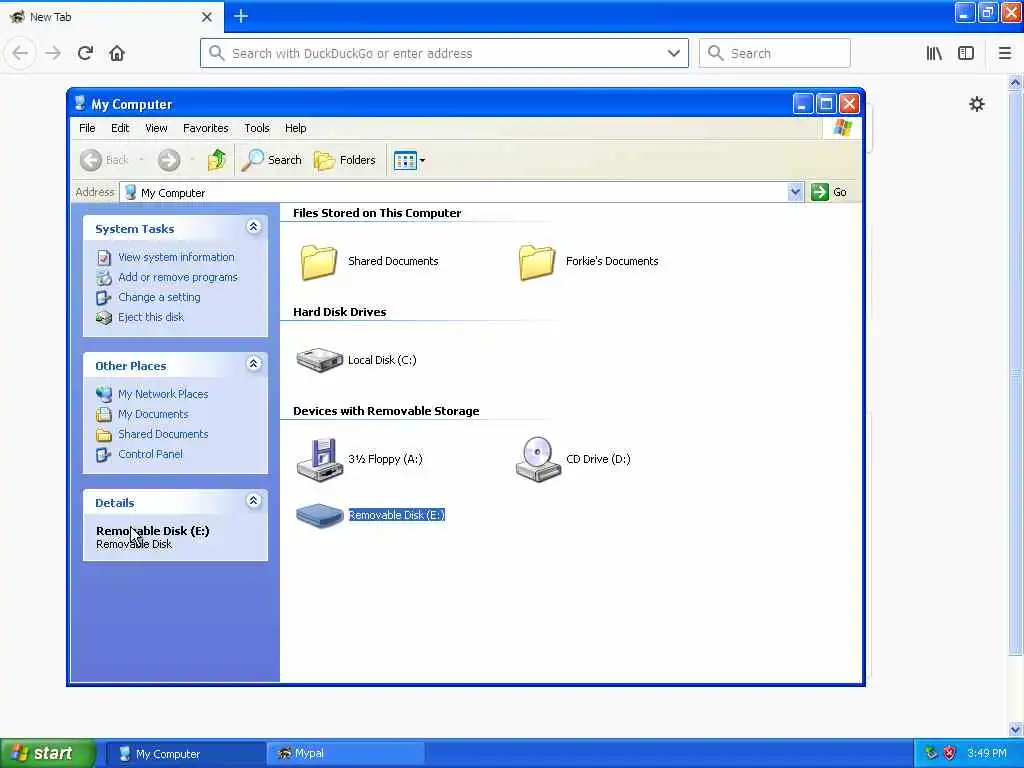Click scrollbar down arrow in browser
The image size is (1024, 768).
coord(1015,729)
